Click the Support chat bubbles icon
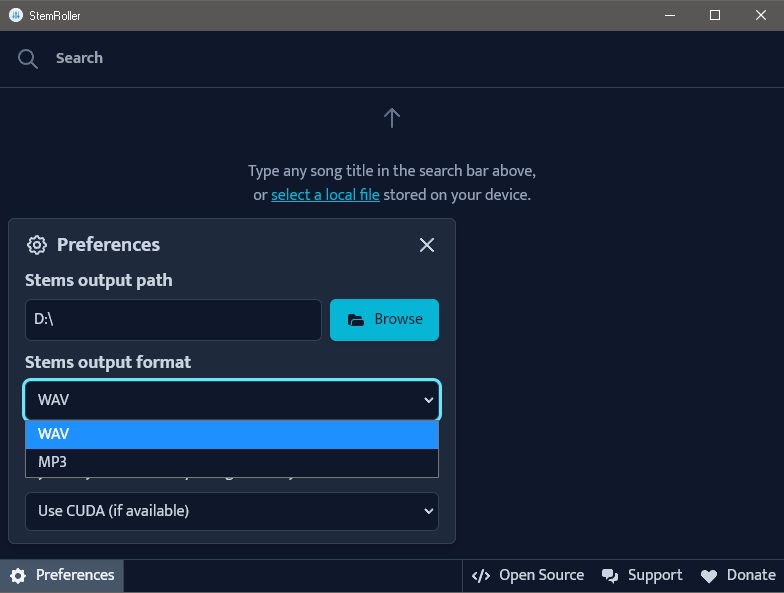This screenshot has height=593, width=784. click(610, 576)
